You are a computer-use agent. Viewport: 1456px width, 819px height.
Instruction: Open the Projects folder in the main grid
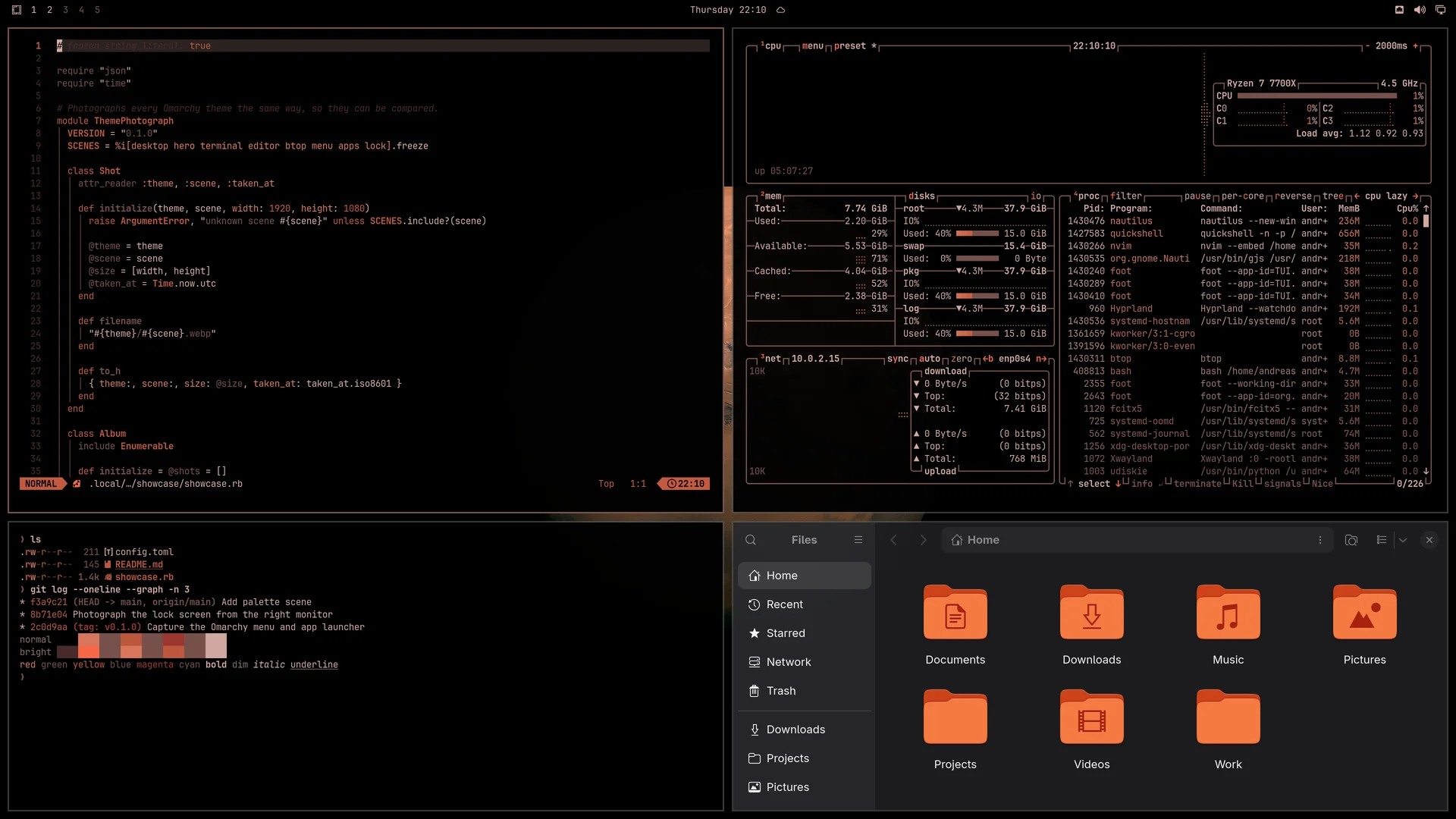coord(955,717)
